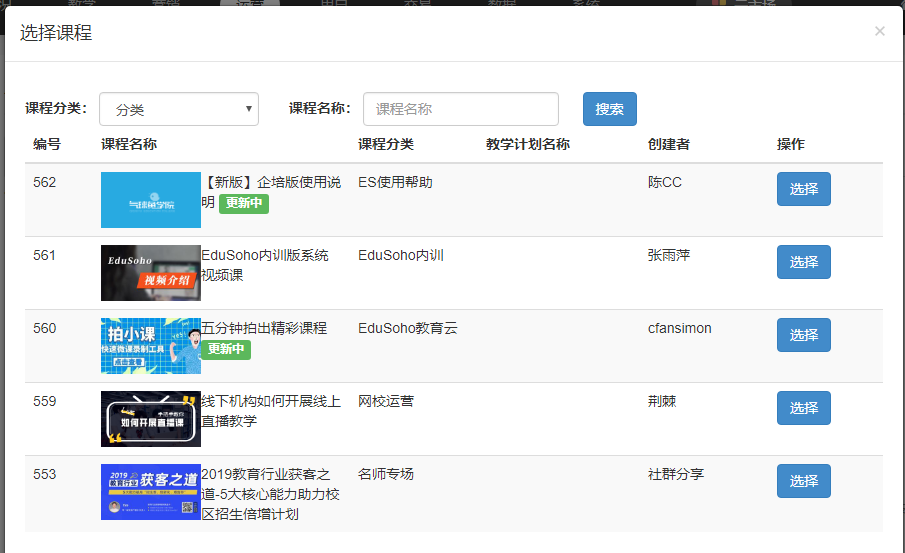Image resolution: width=905 pixels, height=553 pixels.
Task: Select the 如何开展直播课 thumbnail
Action: 150,419
